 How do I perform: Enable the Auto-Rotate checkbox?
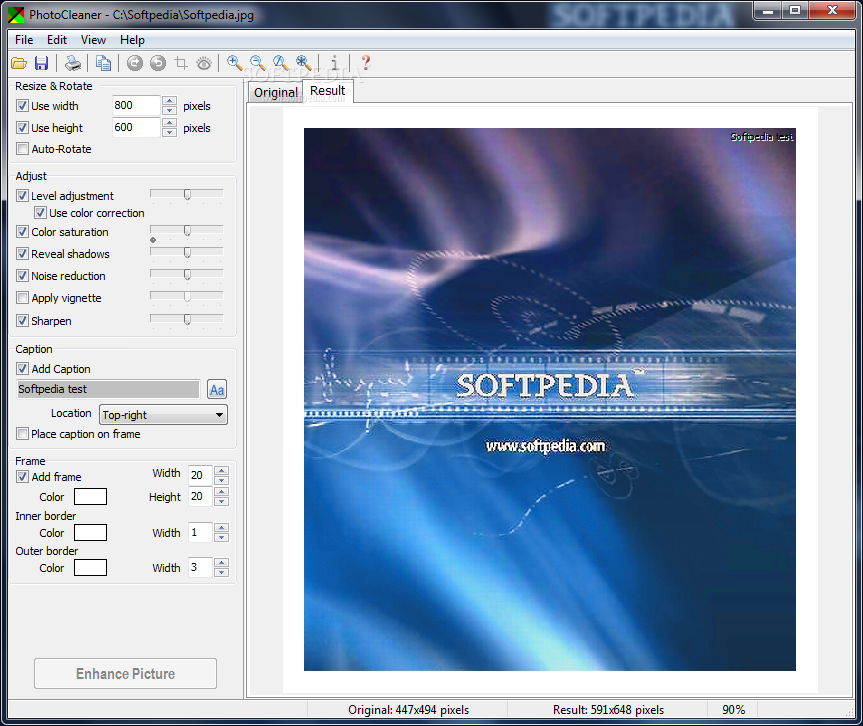click(x=22, y=149)
